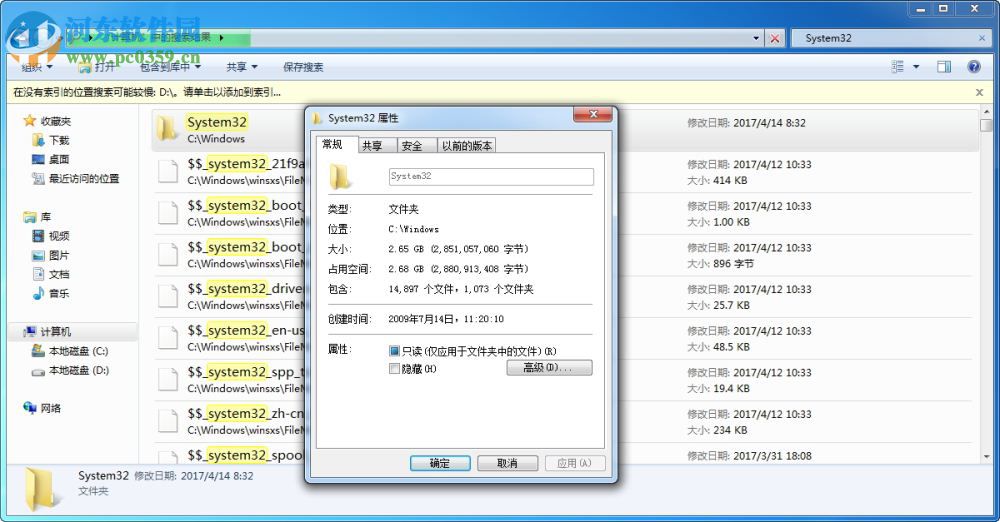Click the index location info bar message

pyautogui.click(x=147, y=93)
